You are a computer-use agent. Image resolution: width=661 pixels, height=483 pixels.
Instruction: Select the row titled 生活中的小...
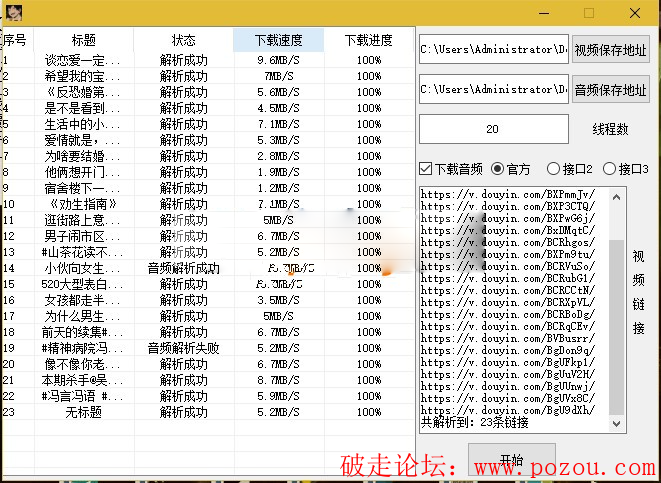[x=209, y=124]
